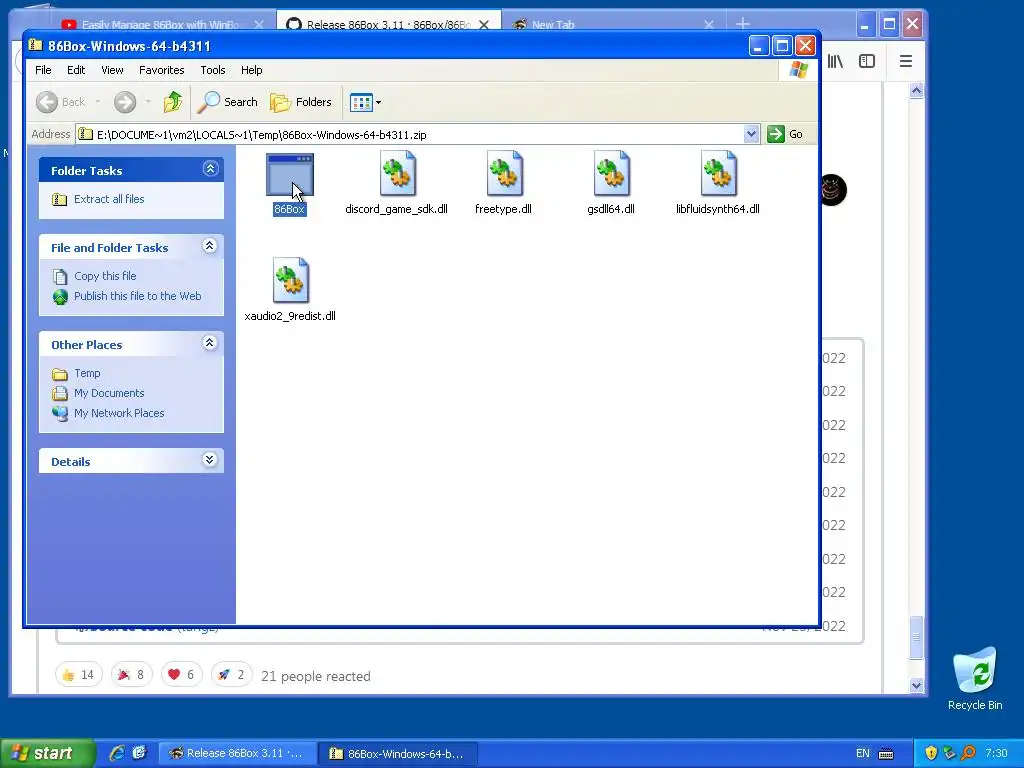
Task: Expand the Details panel
Action: (x=210, y=460)
